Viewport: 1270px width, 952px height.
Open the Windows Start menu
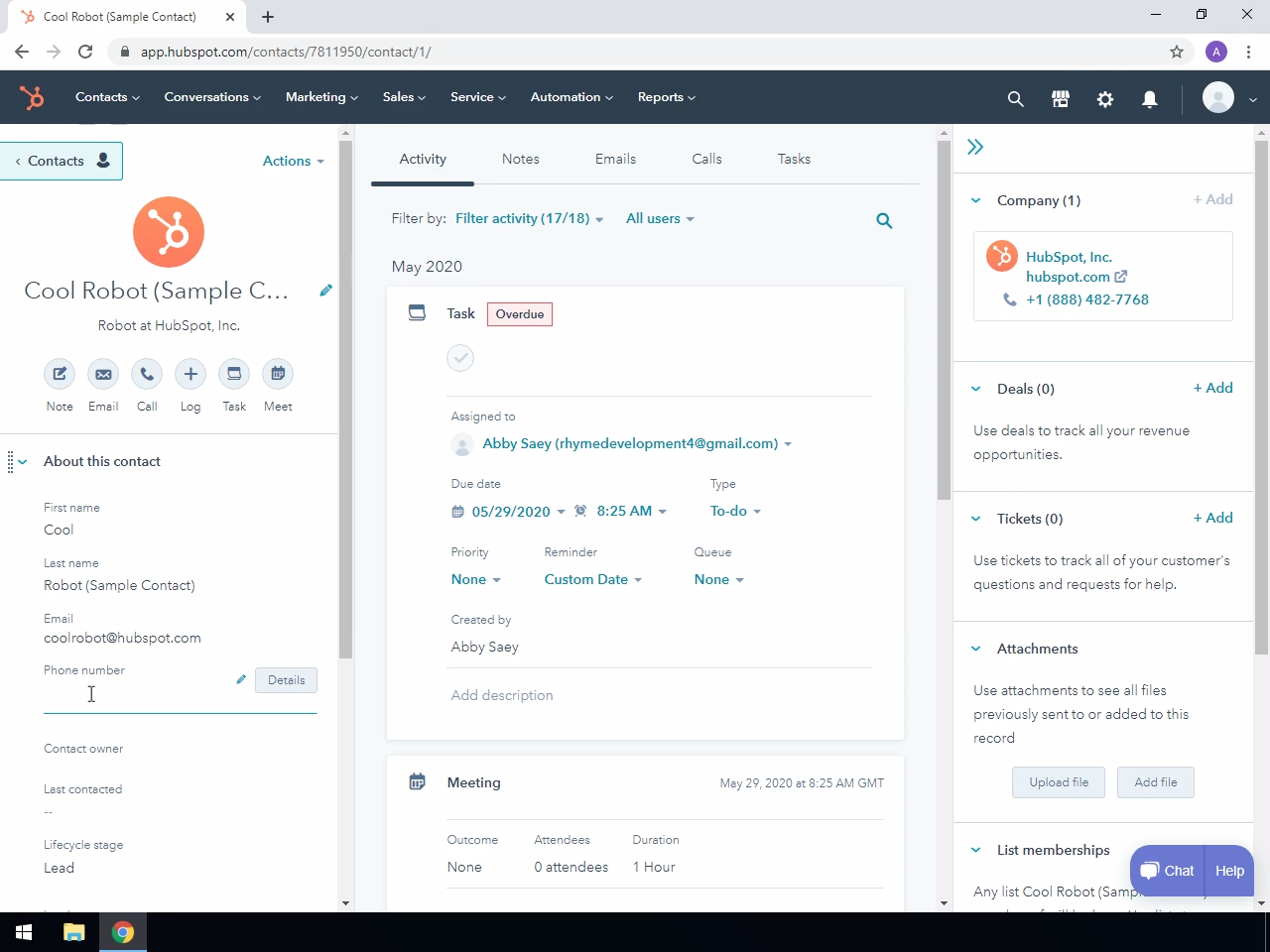coord(24,932)
